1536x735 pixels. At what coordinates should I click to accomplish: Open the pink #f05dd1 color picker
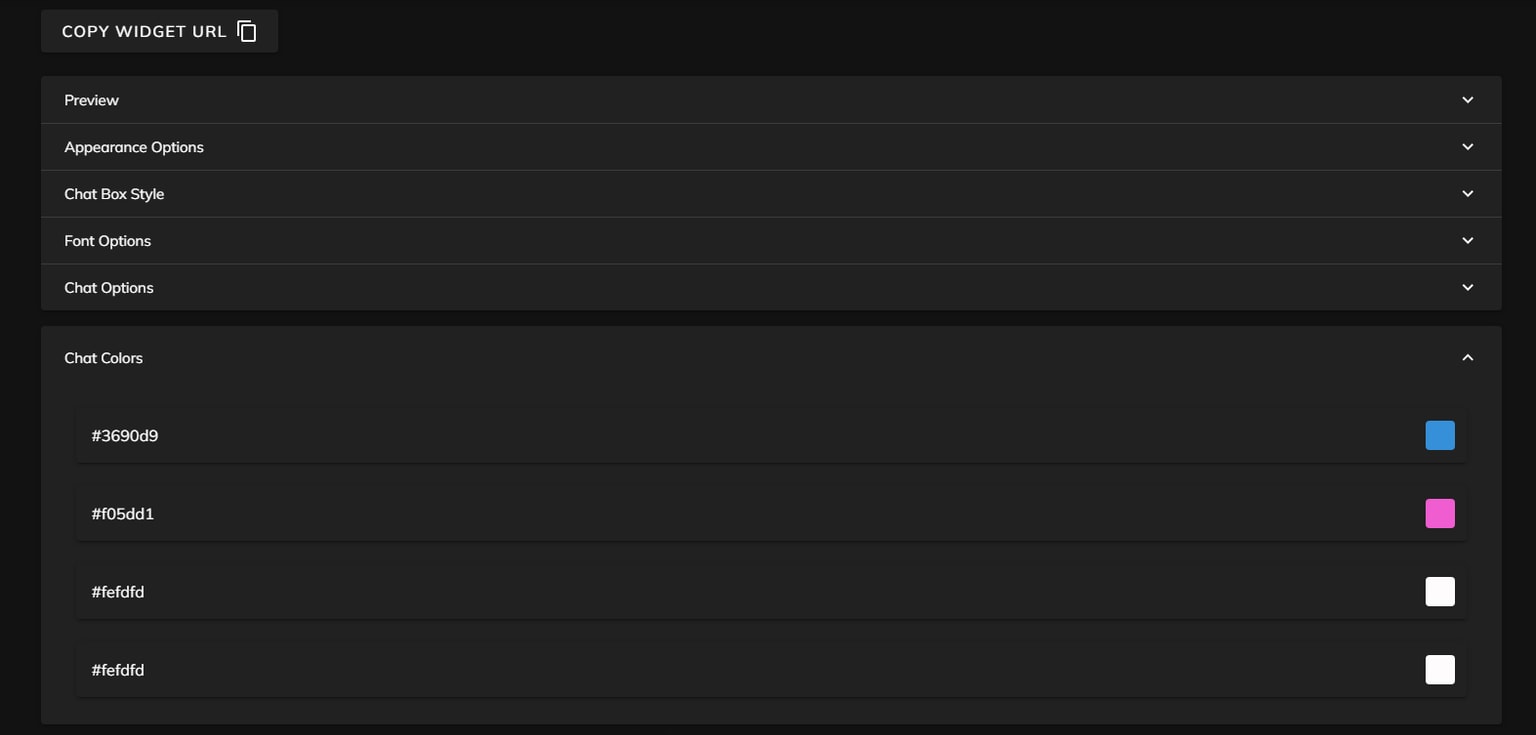coord(1440,512)
